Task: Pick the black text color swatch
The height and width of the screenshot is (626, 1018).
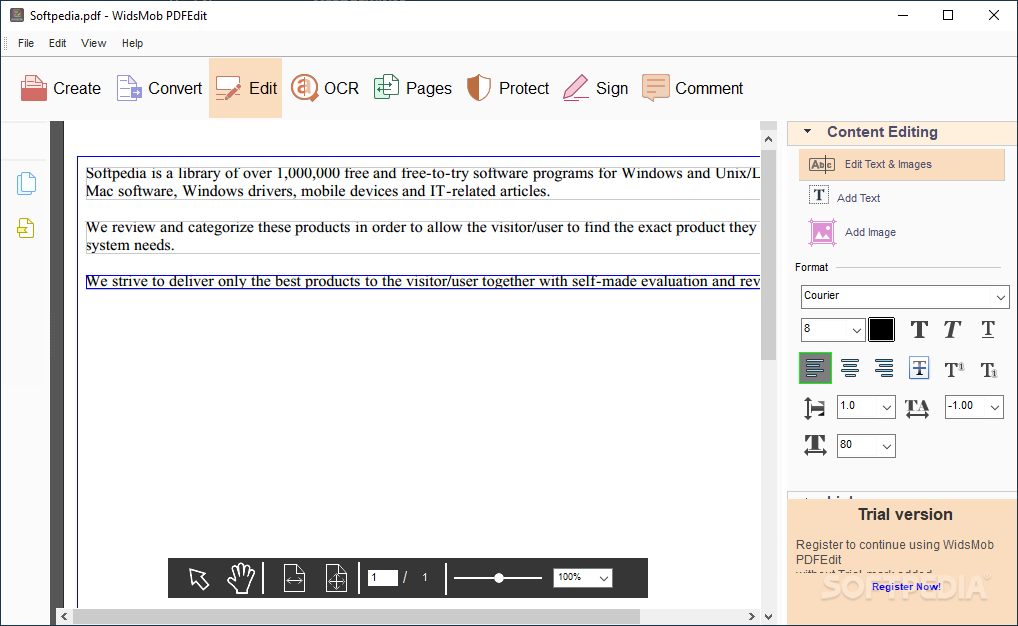Action: (x=881, y=329)
